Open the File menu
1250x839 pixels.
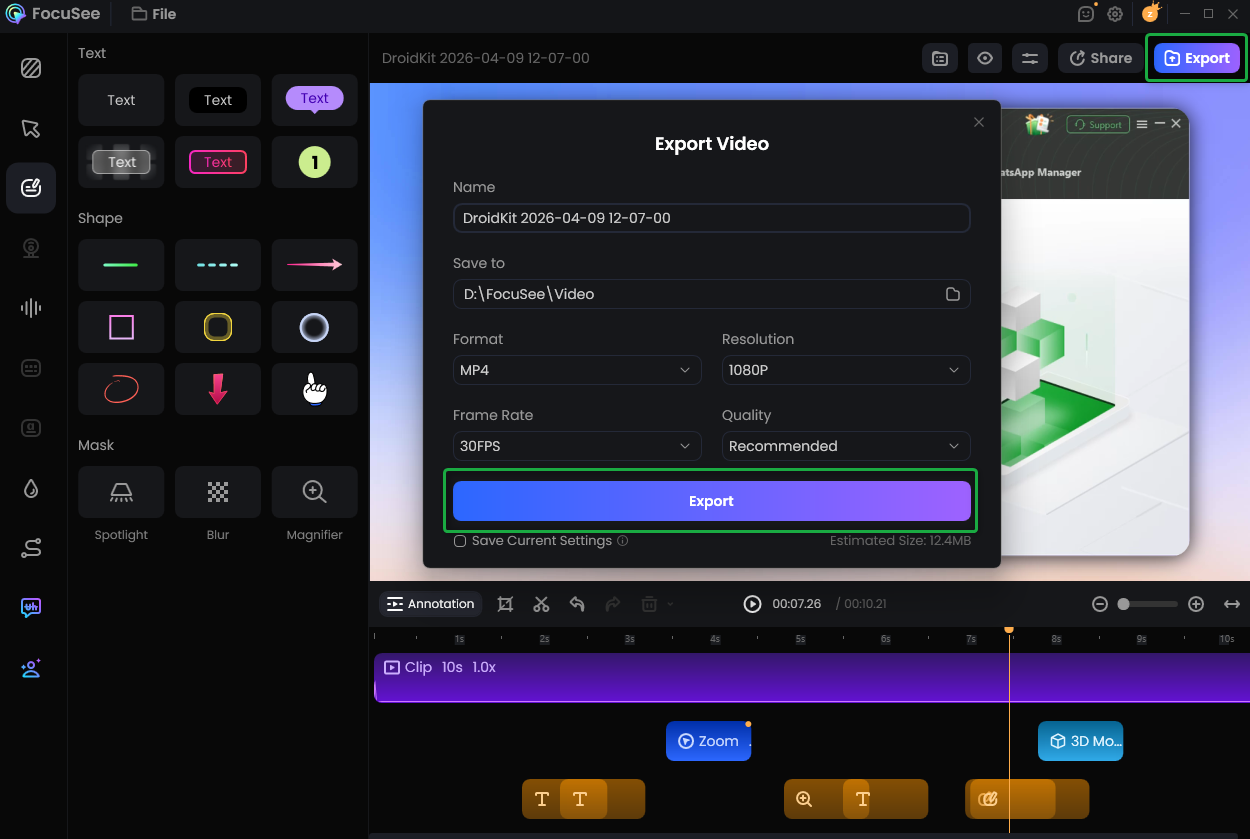coord(153,14)
